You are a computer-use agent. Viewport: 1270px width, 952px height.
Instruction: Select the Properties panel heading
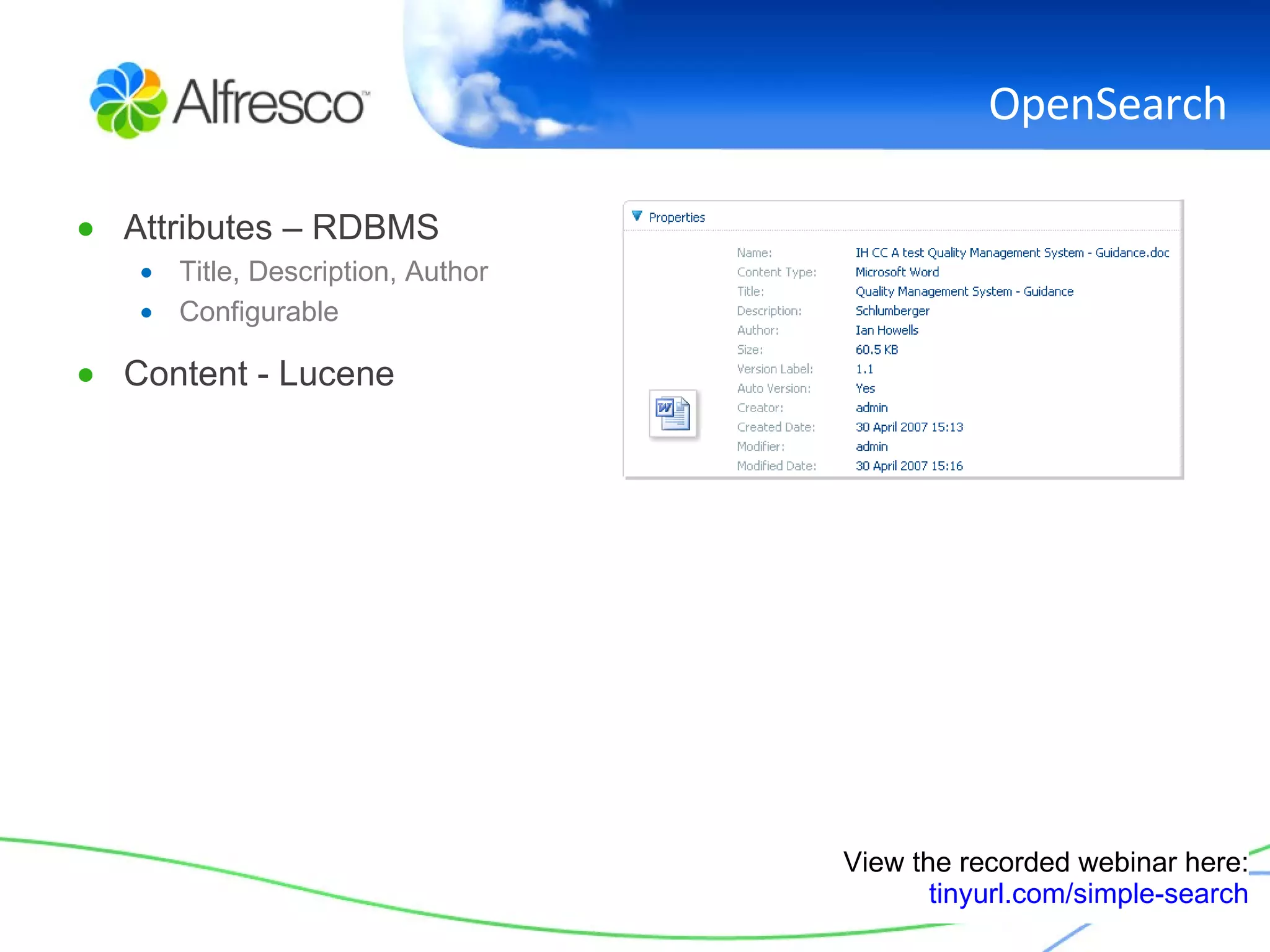(x=677, y=218)
